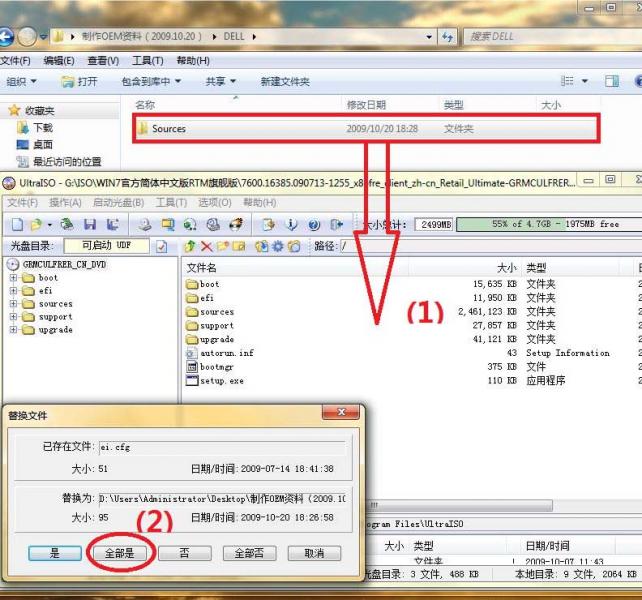The height and width of the screenshot is (600, 642).
Task: Open Explorer 工具(T) menu
Action: click(148, 61)
